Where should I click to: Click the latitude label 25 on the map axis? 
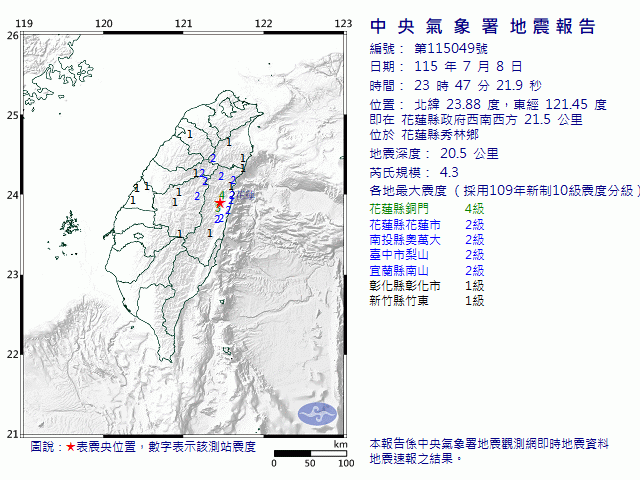(x=13, y=116)
